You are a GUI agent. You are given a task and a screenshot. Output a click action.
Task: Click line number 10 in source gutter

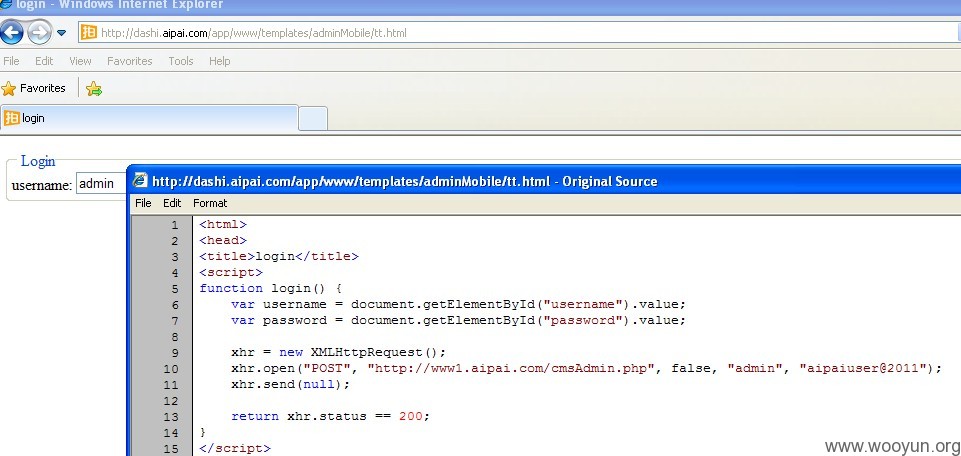(171, 369)
